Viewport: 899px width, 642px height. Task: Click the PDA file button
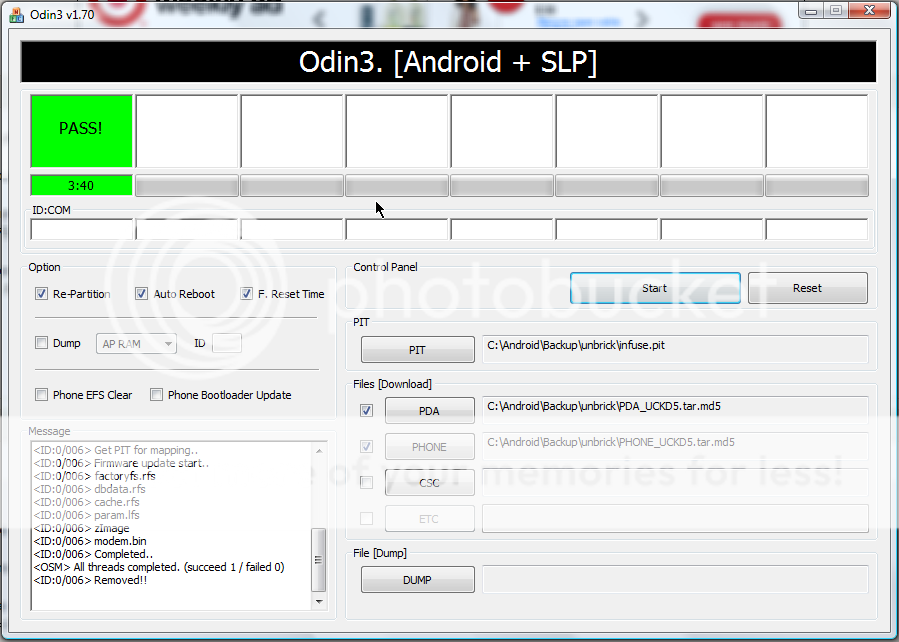point(429,411)
